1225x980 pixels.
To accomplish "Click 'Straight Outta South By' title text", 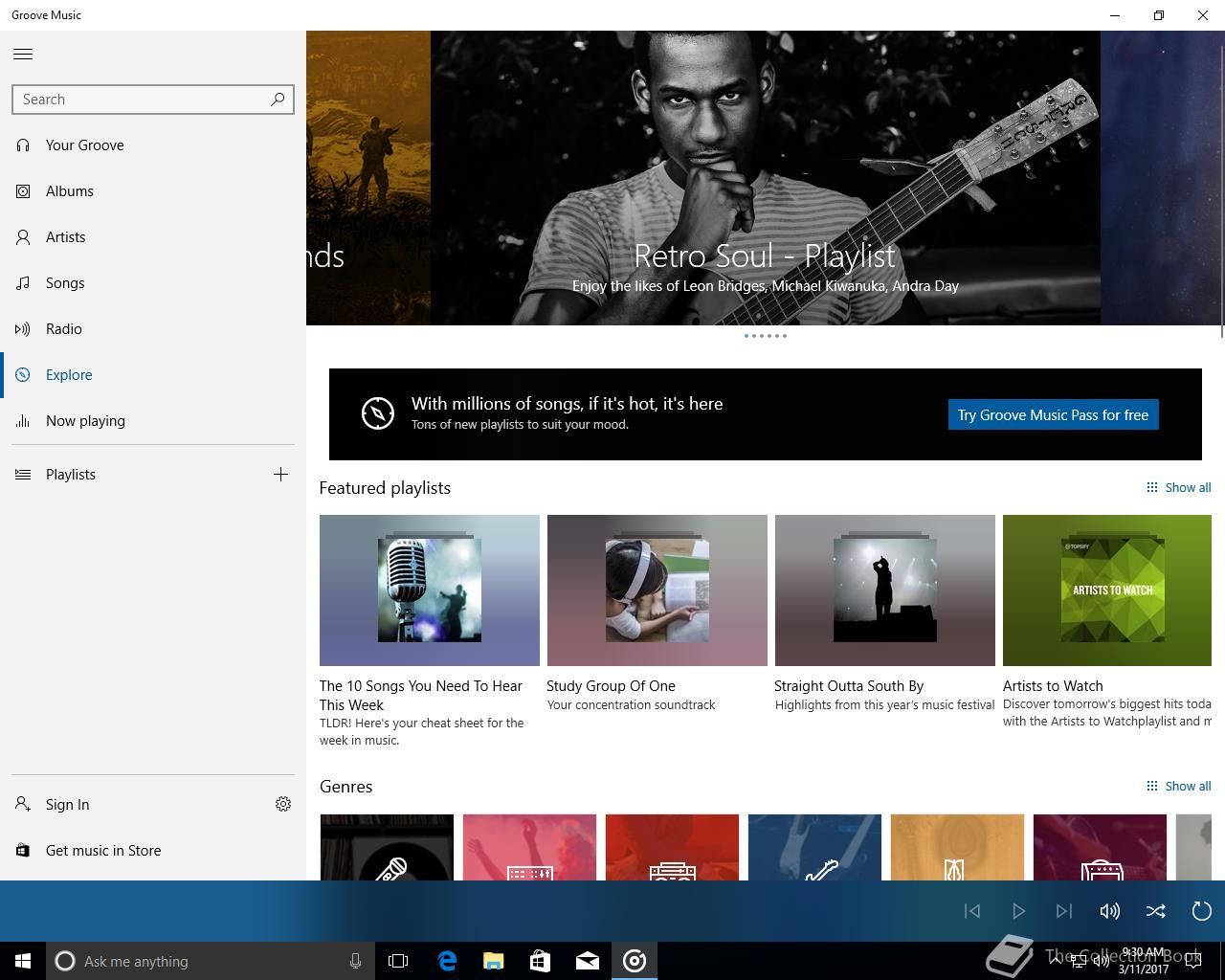I will [x=849, y=686].
